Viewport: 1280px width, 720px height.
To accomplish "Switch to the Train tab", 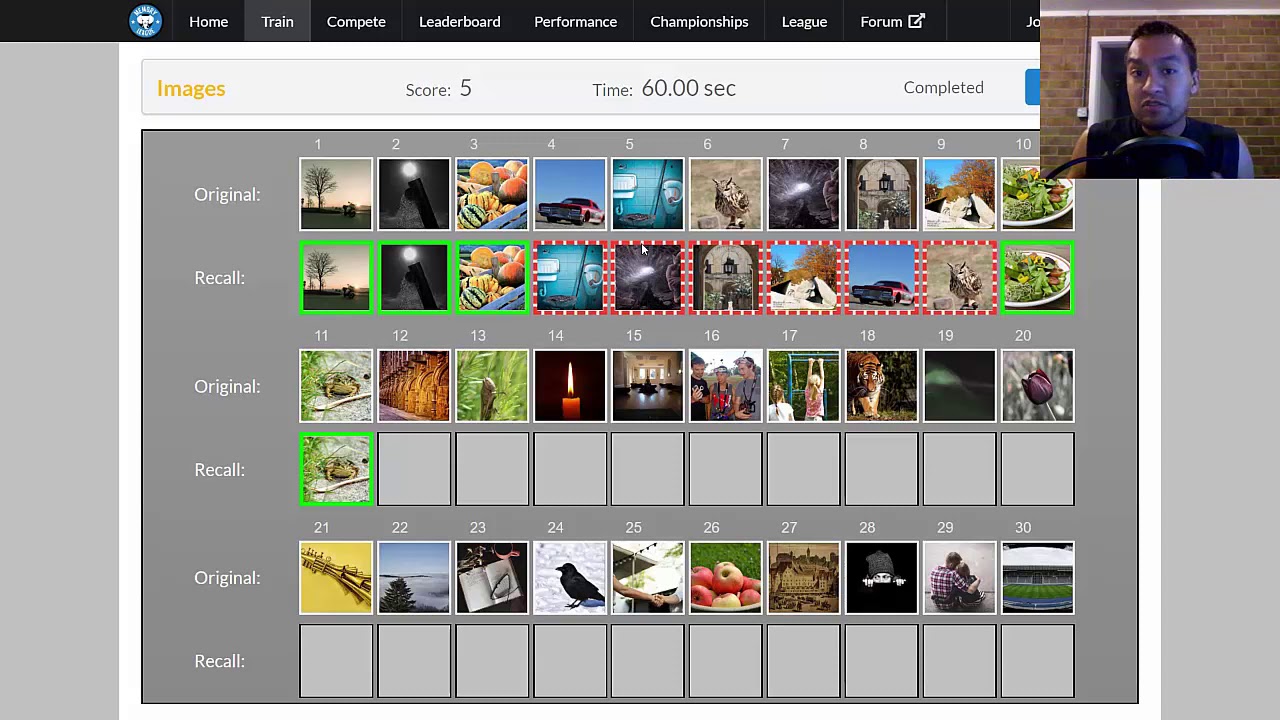I will click(277, 21).
